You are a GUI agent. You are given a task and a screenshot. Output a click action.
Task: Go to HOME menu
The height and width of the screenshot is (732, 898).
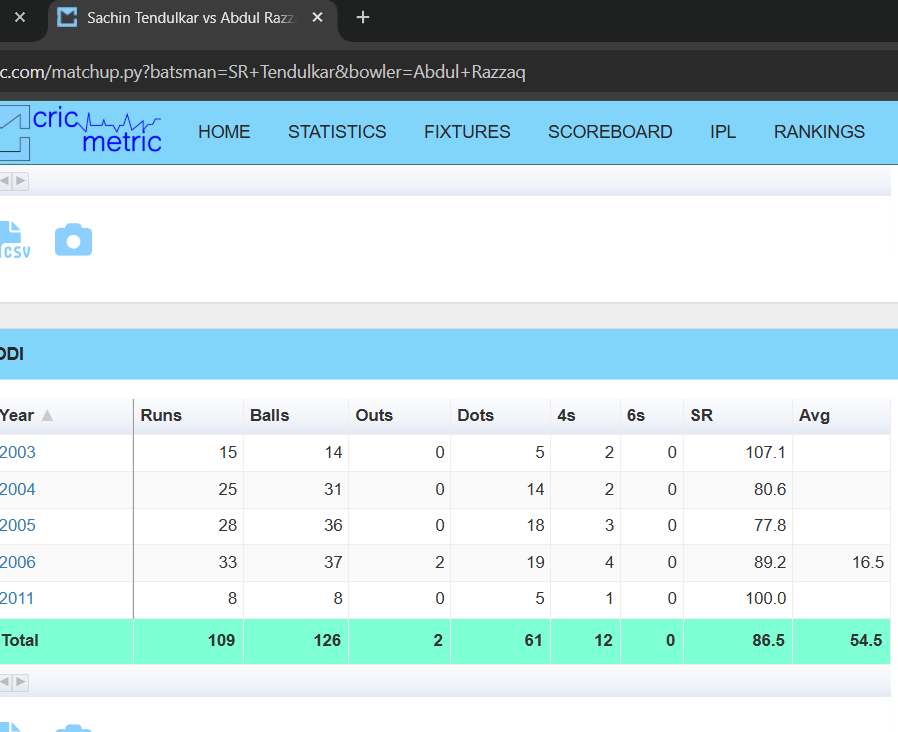click(x=224, y=132)
